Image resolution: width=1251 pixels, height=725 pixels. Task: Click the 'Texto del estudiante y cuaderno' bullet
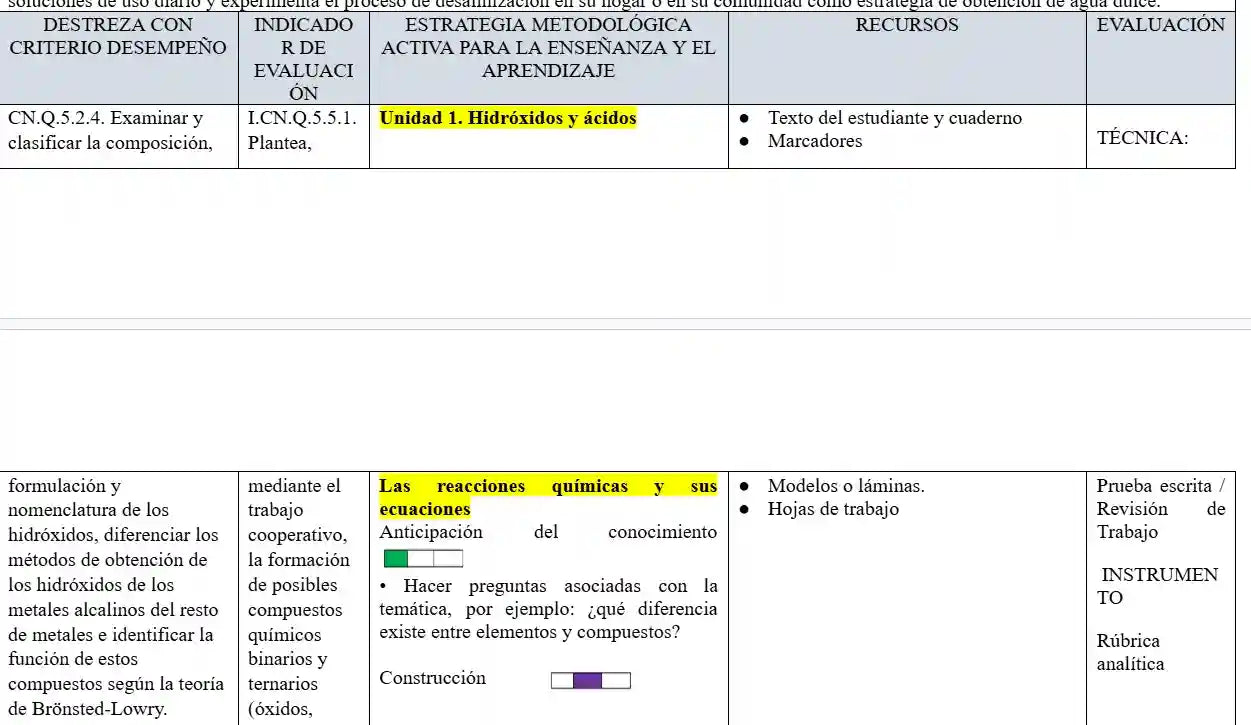click(x=894, y=118)
